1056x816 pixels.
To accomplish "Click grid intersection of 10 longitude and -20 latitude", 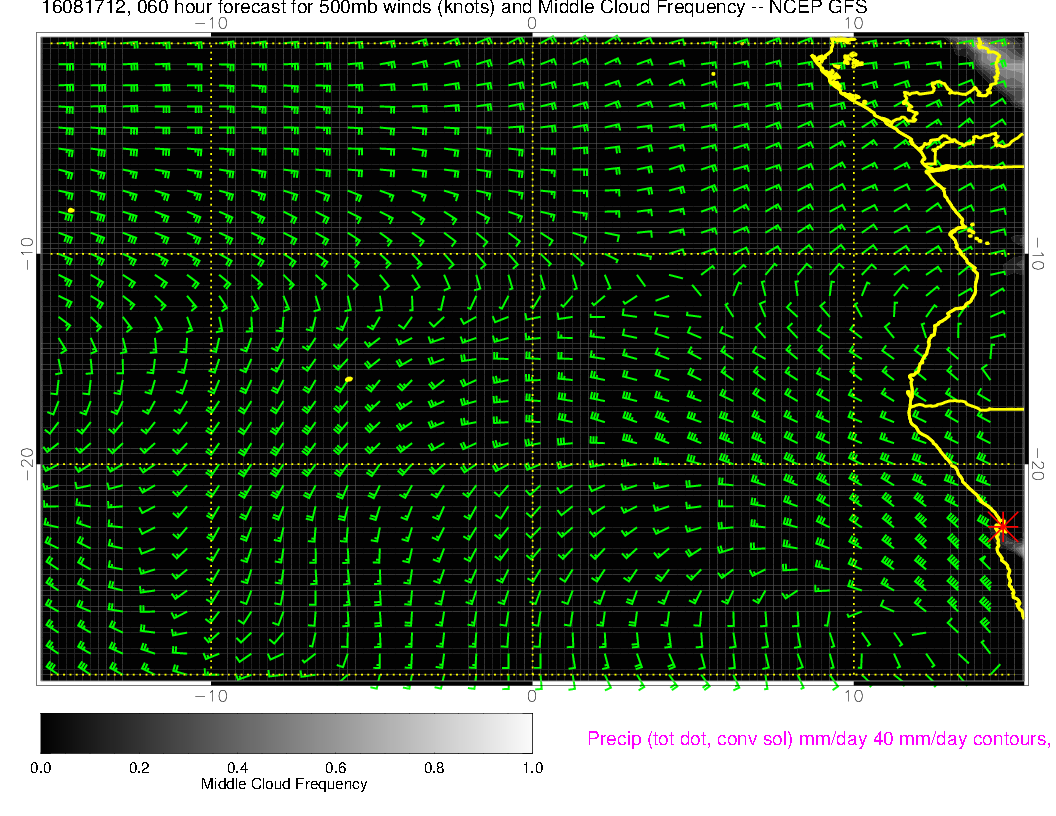I will 853,465.
